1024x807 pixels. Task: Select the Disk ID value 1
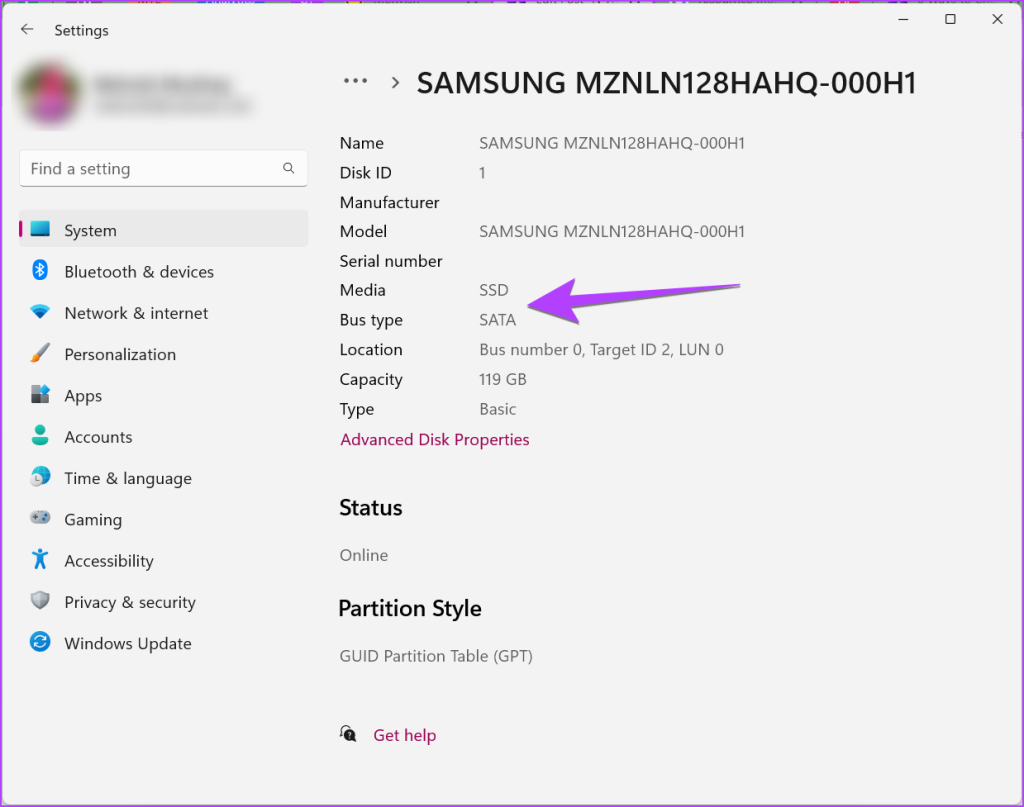(482, 172)
